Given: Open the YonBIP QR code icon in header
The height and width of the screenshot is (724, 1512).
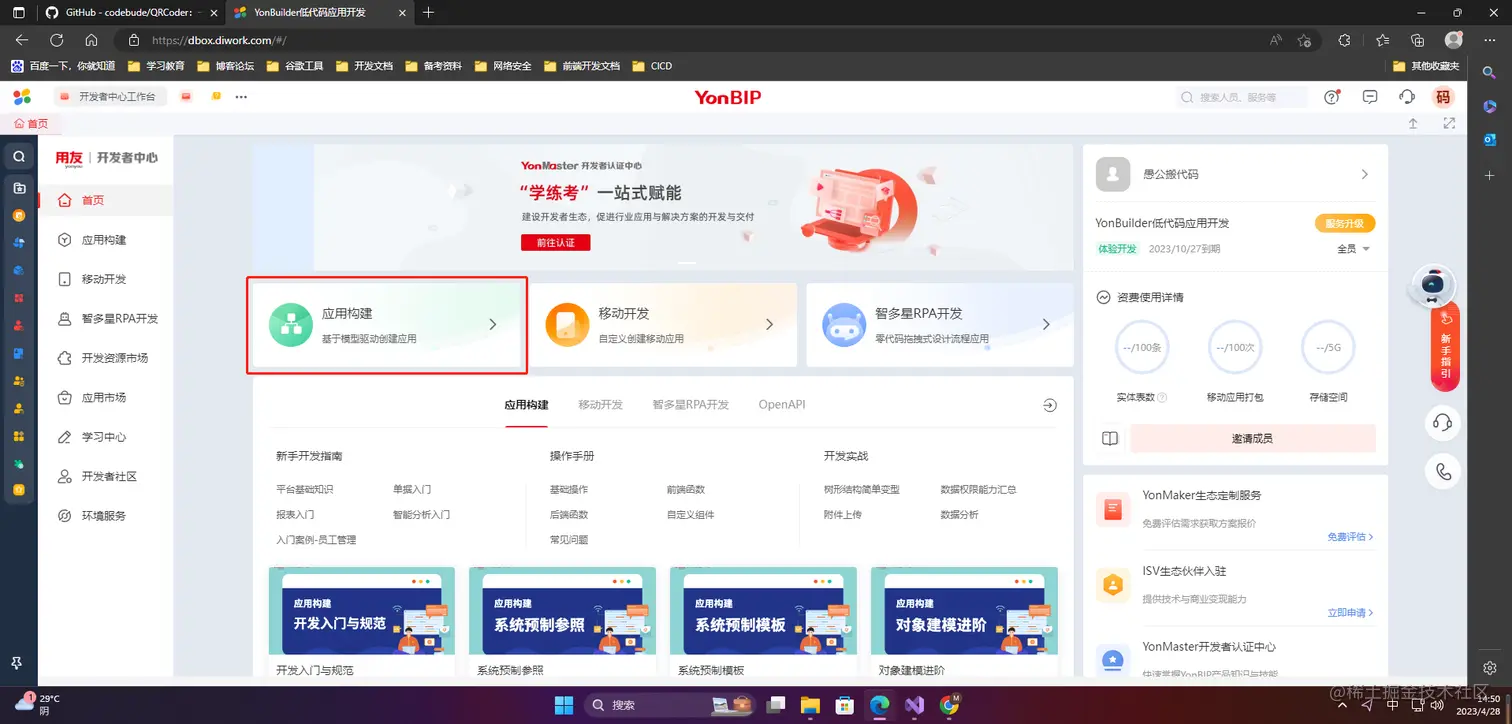Looking at the screenshot, I should pyautogui.click(x=1444, y=97).
